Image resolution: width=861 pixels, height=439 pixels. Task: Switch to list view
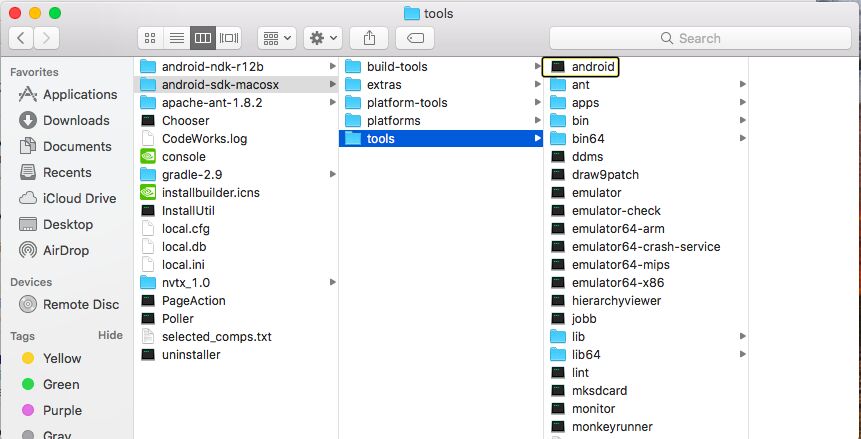pyautogui.click(x=177, y=38)
